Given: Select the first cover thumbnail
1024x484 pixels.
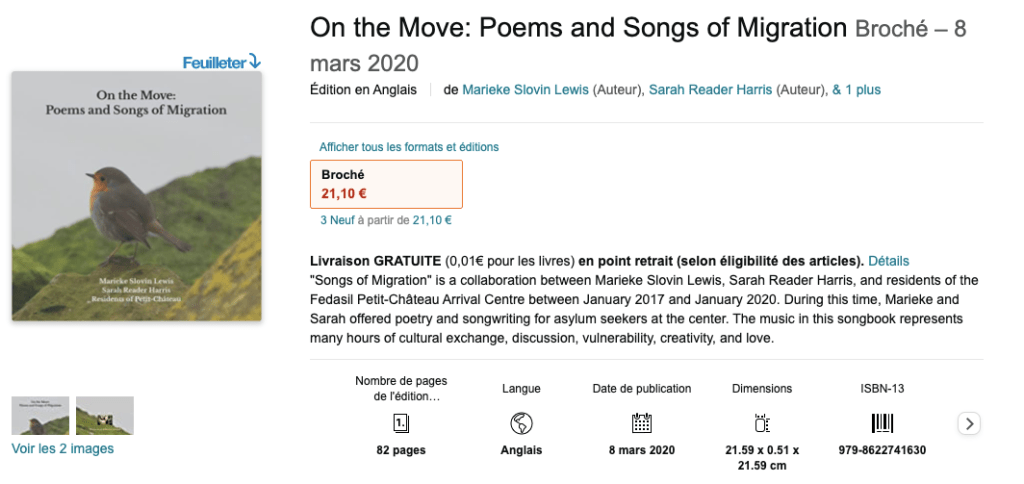Looking at the screenshot, I should click(40, 415).
